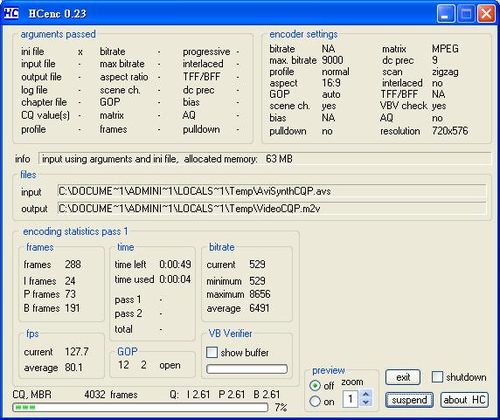500x420 pixels.
Task: Click the aspect value 16:9
Action: click(x=331, y=83)
